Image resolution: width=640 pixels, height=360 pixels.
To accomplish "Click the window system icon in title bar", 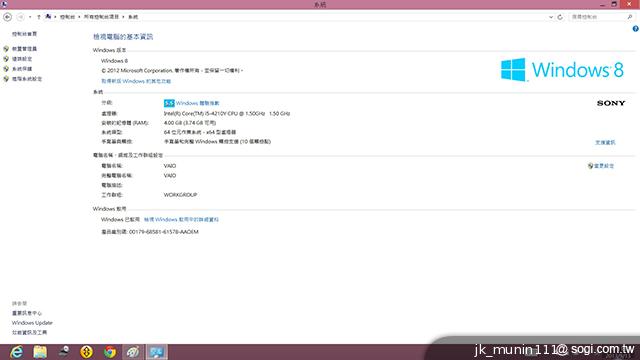I will click(4, 4).
